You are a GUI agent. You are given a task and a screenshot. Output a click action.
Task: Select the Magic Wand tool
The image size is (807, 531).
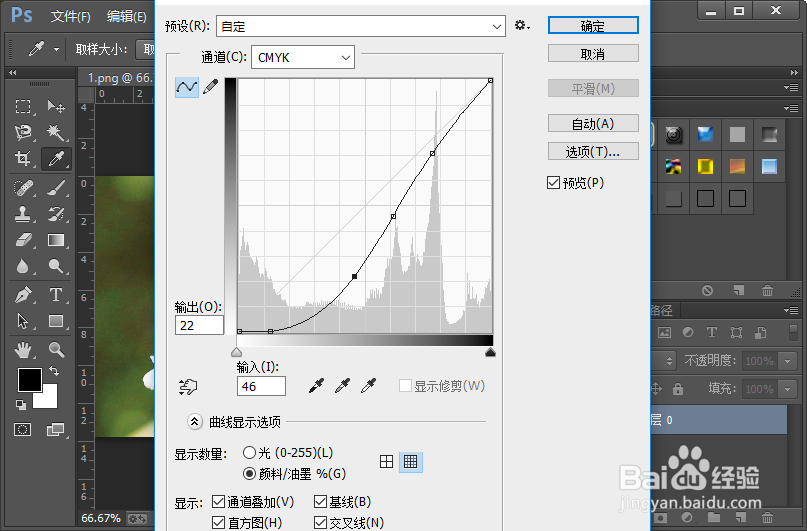(56, 132)
